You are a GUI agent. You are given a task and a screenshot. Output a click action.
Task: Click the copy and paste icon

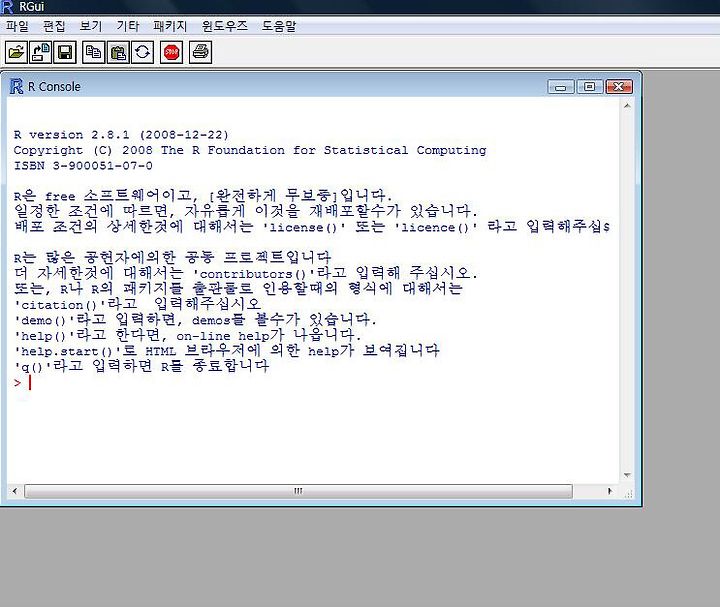click(x=142, y=52)
